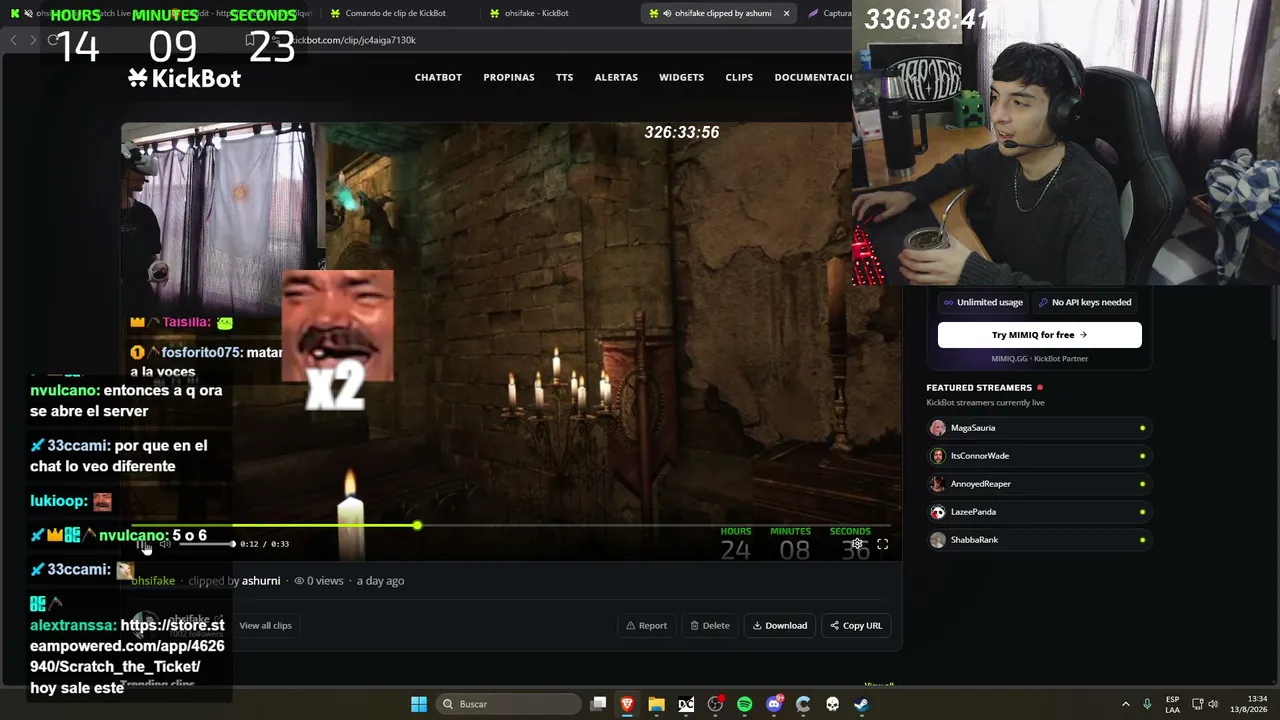Go forward with browser forward arrow
The height and width of the screenshot is (720, 1280).
point(33,40)
